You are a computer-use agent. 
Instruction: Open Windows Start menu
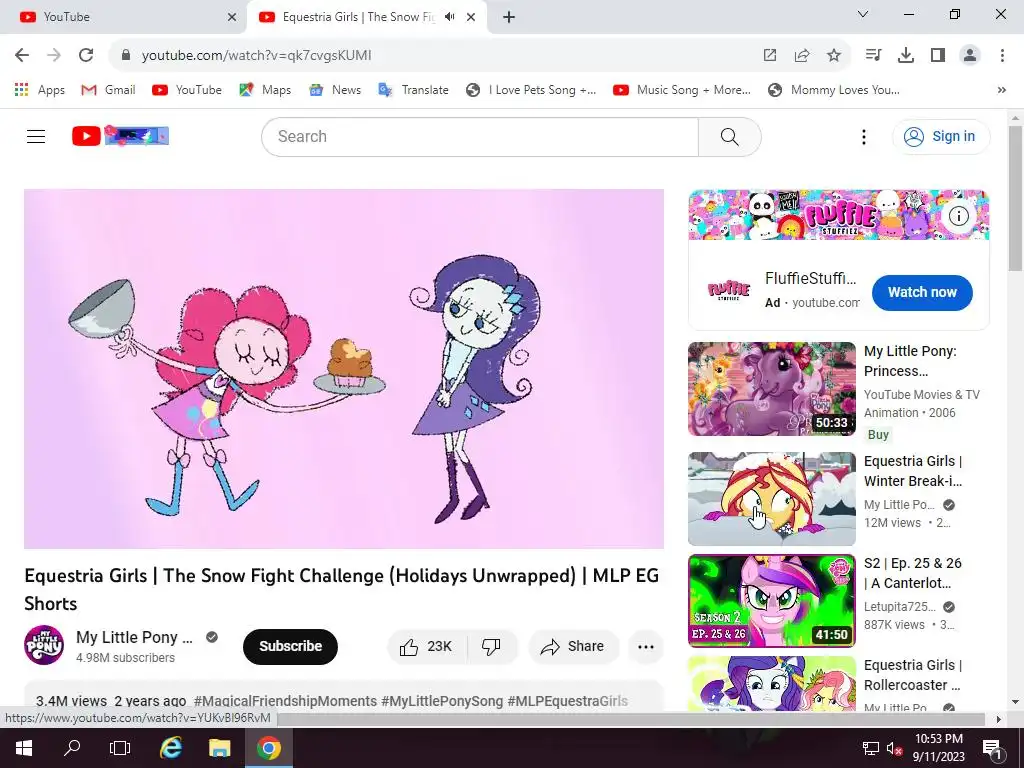click(x=24, y=748)
